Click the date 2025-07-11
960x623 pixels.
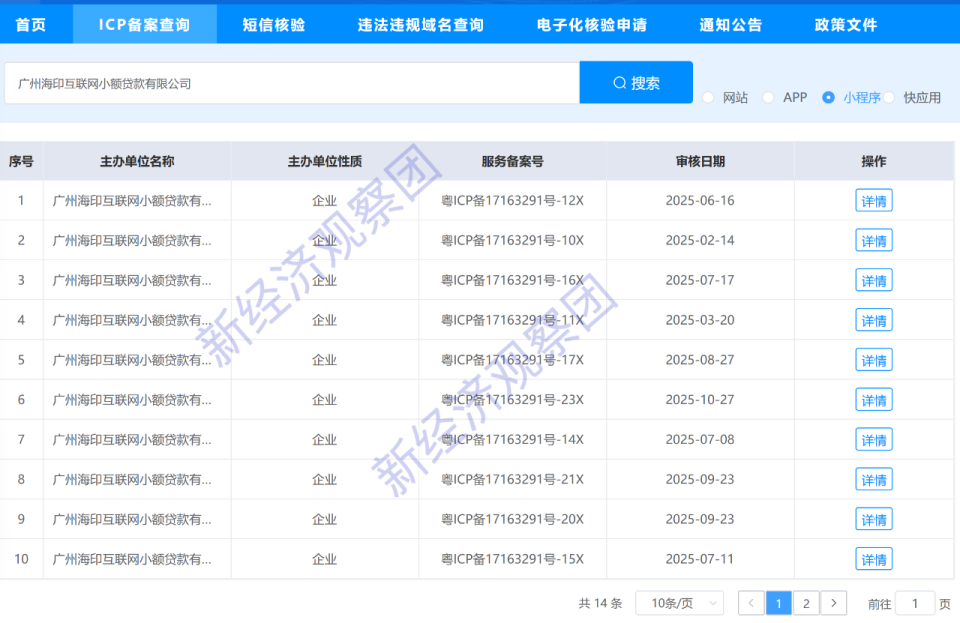(x=700, y=559)
